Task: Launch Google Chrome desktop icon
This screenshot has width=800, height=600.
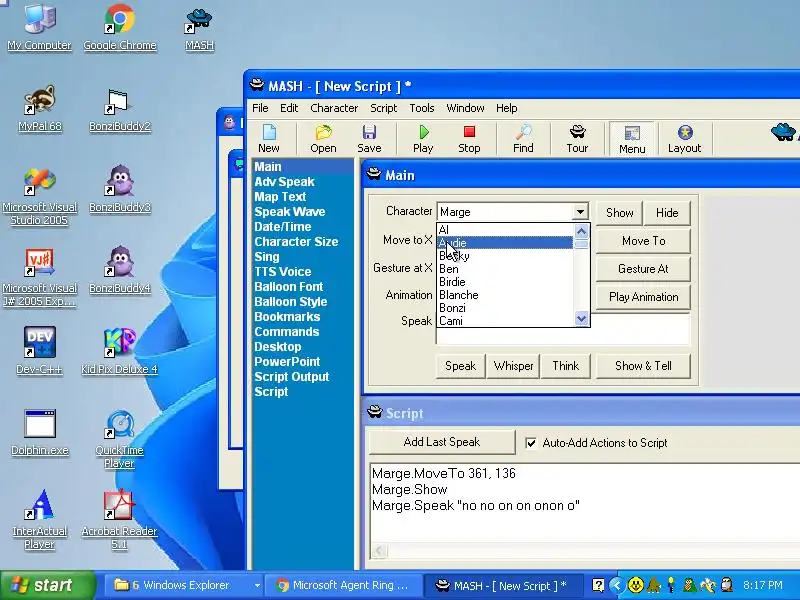Action: [120, 26]
